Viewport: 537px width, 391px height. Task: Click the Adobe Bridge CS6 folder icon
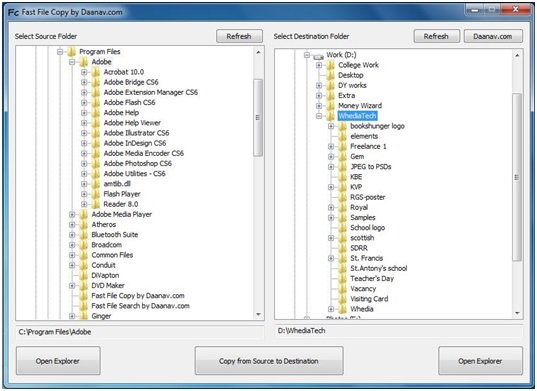pos(96,82)
